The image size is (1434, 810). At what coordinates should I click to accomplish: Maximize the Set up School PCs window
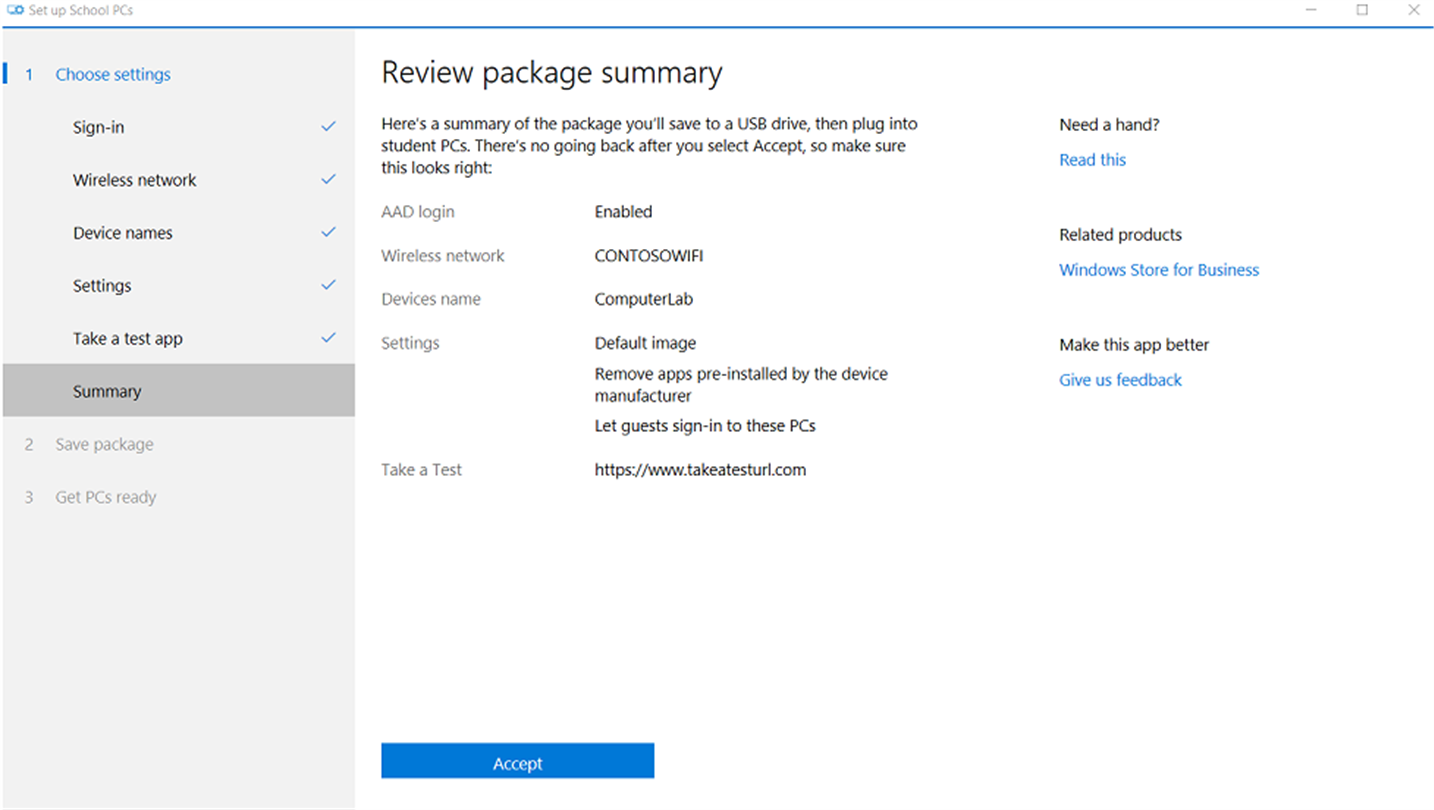click(1362, 10)
